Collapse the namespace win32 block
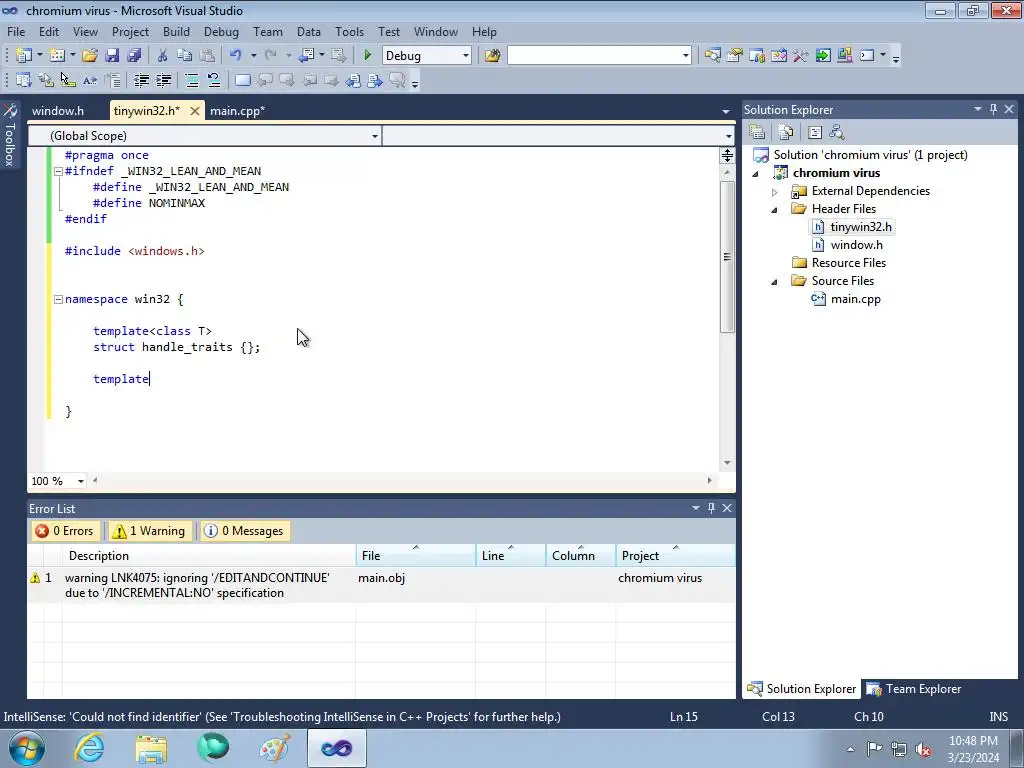The height and width of the screenshot is (768, 1024). pos(58,299)
